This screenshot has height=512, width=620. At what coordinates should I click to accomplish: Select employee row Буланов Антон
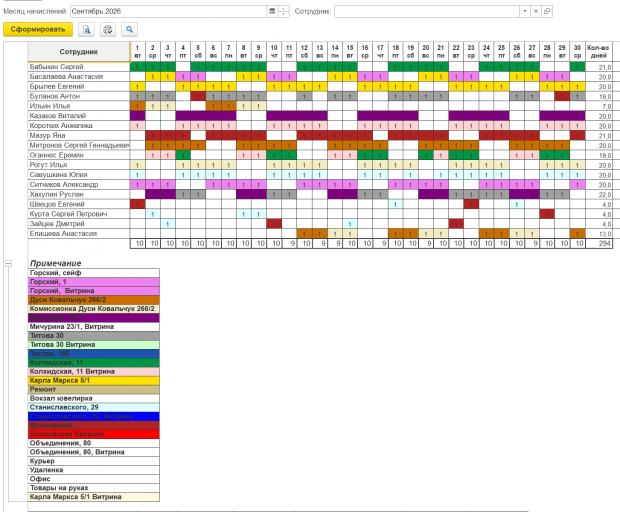pos(79,96)
